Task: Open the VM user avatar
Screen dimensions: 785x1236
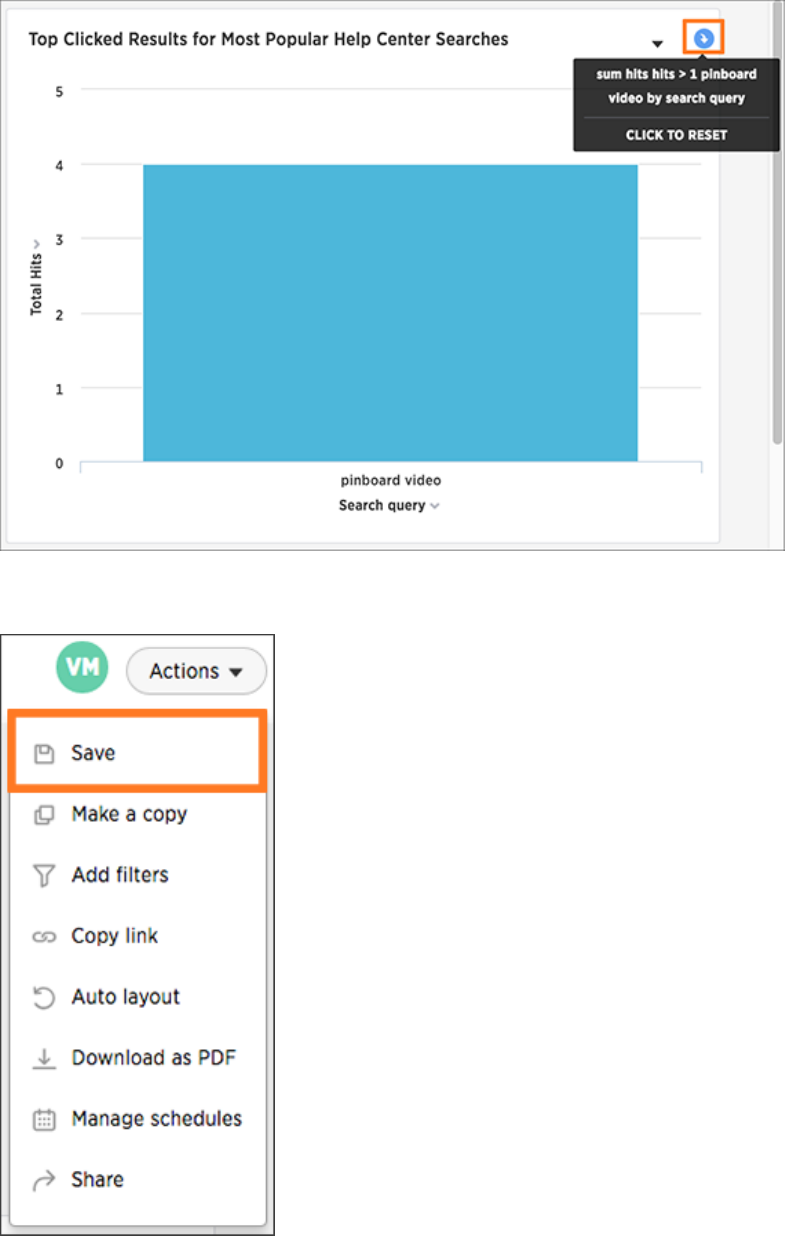Action: (x=81, y=667)
